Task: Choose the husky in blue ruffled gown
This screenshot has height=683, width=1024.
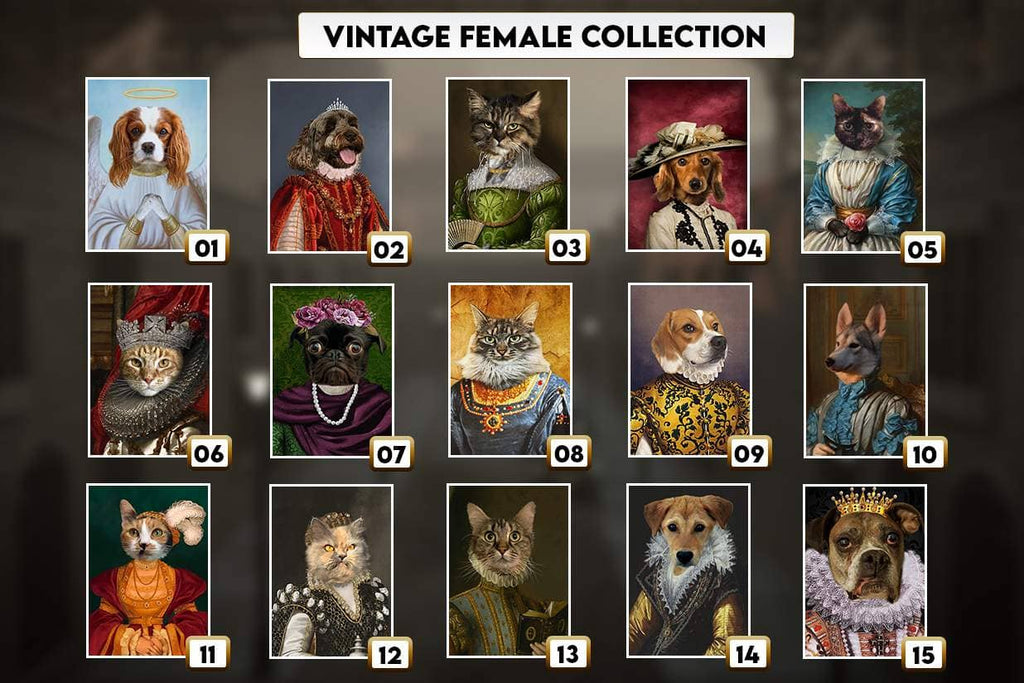Action: (x=866, y=370)
